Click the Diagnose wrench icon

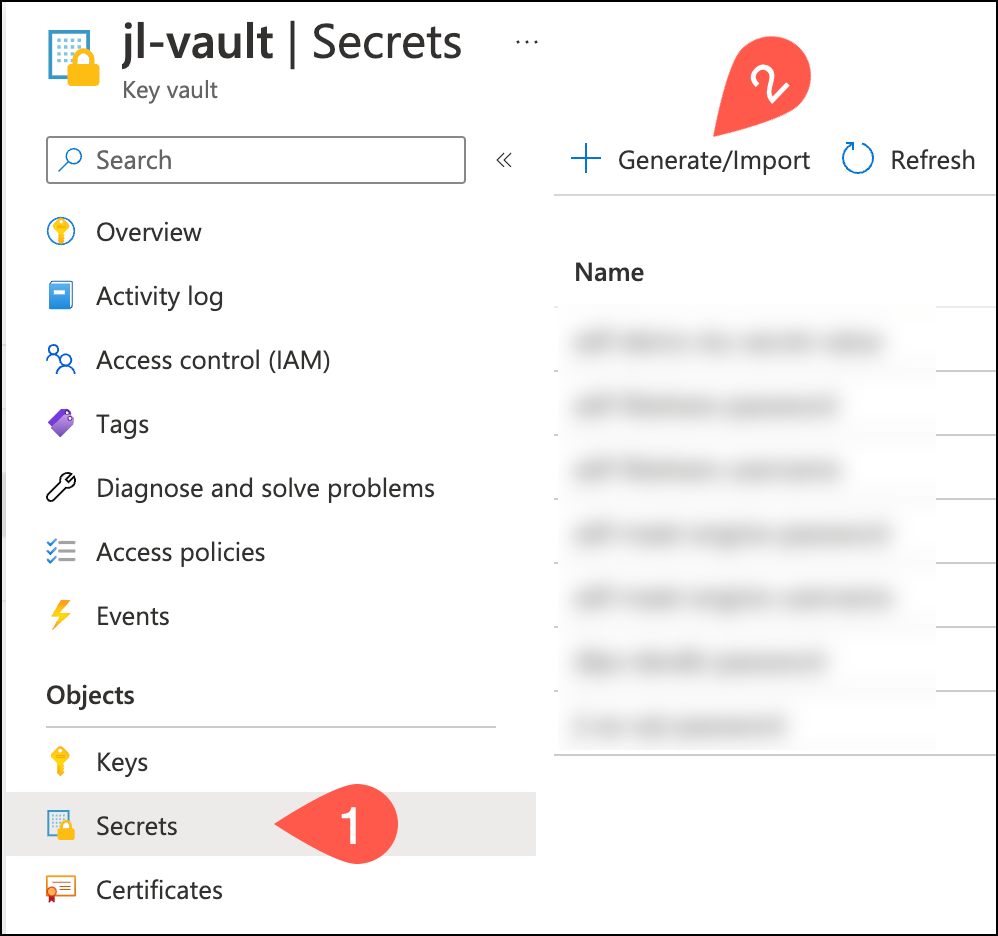point(61,488)
